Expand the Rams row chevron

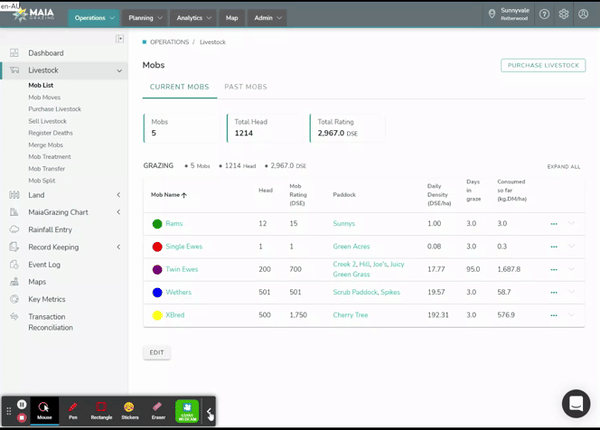(x=572, y=223)
